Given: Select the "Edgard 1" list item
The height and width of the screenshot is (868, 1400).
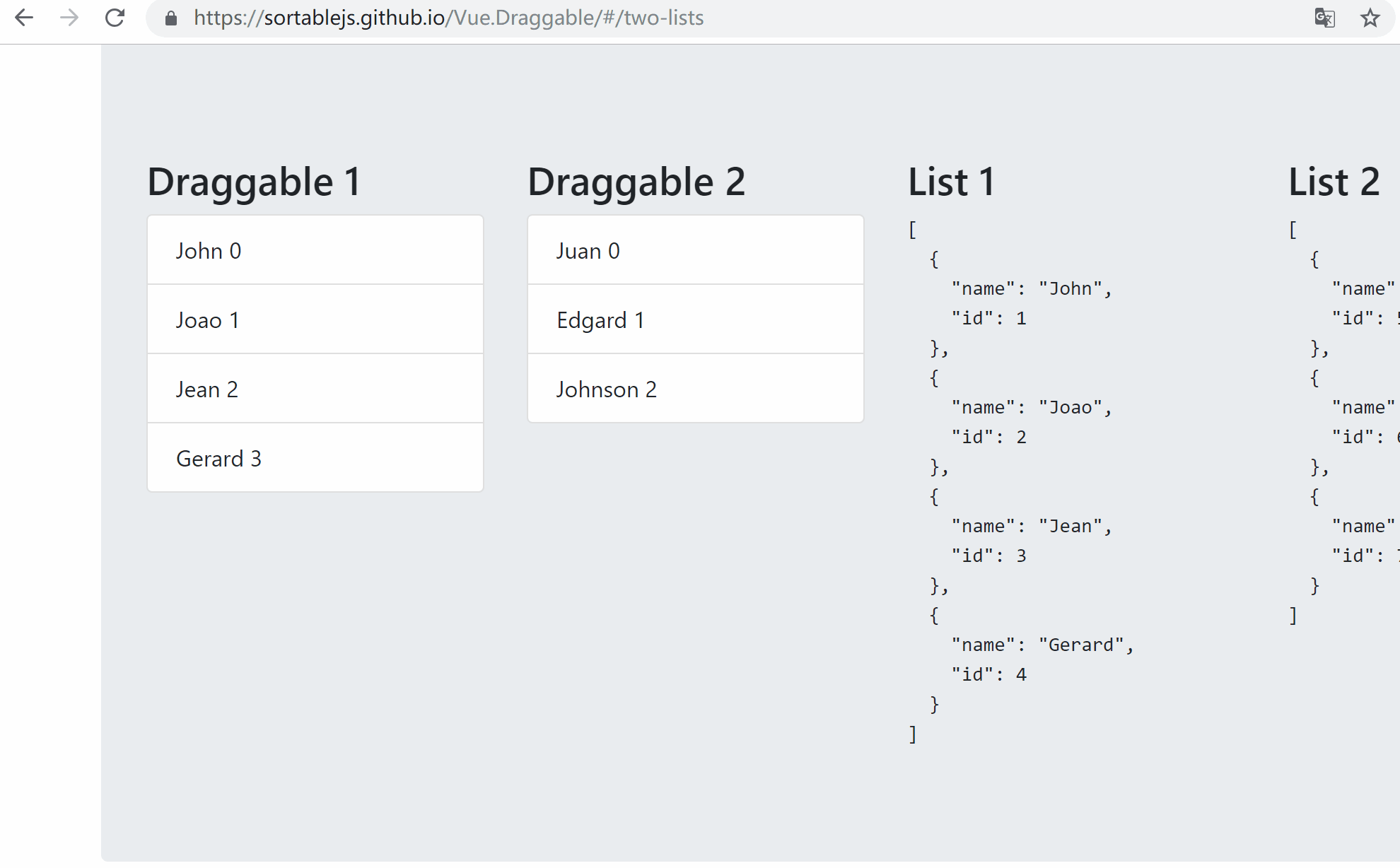Looking at the screenshot, I should click(x=695, y=319).
